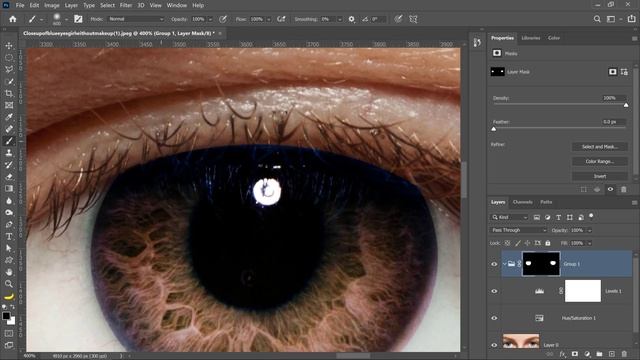Add layer mask icon at Layers panel bottom
Screen dimensions: 640x360
575,354
